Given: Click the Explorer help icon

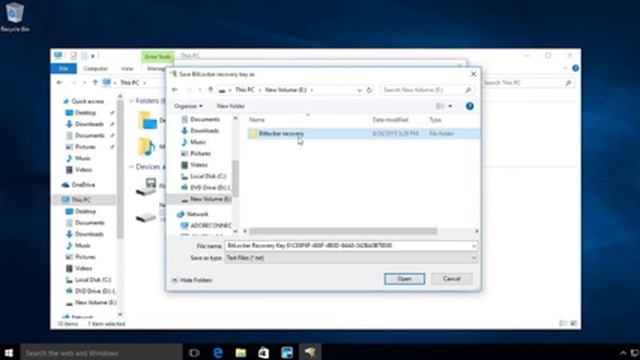Looking at the screenshot, I should tap(575, 69).
